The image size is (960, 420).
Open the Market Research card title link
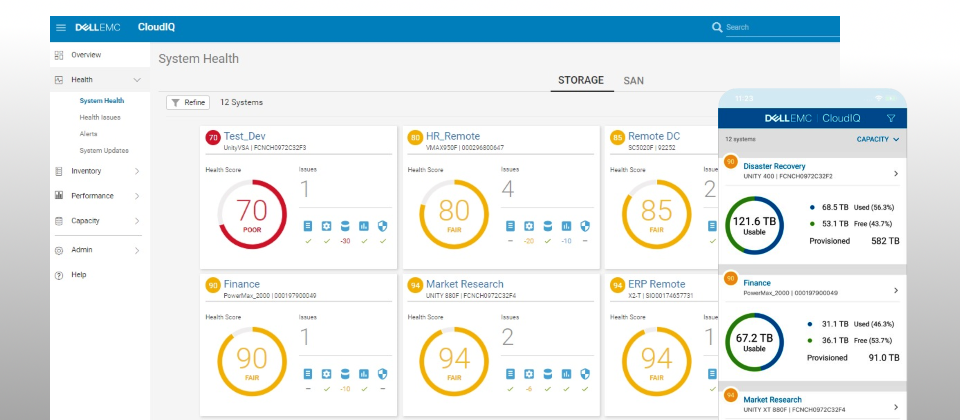pos(465,284)
